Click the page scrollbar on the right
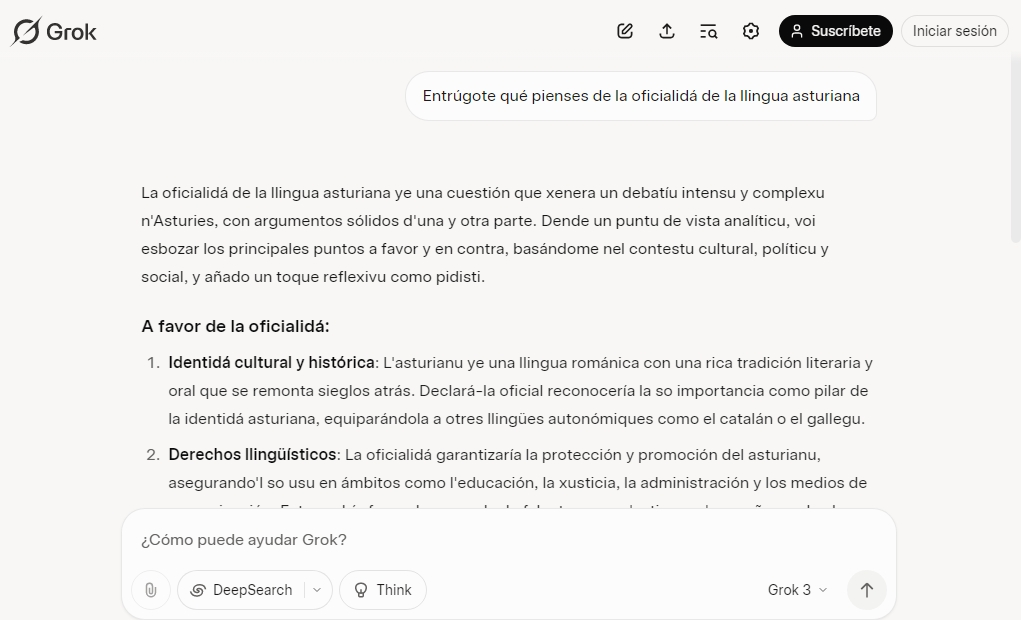This screenshot has height=620, width=1021. pos(1015,150)
